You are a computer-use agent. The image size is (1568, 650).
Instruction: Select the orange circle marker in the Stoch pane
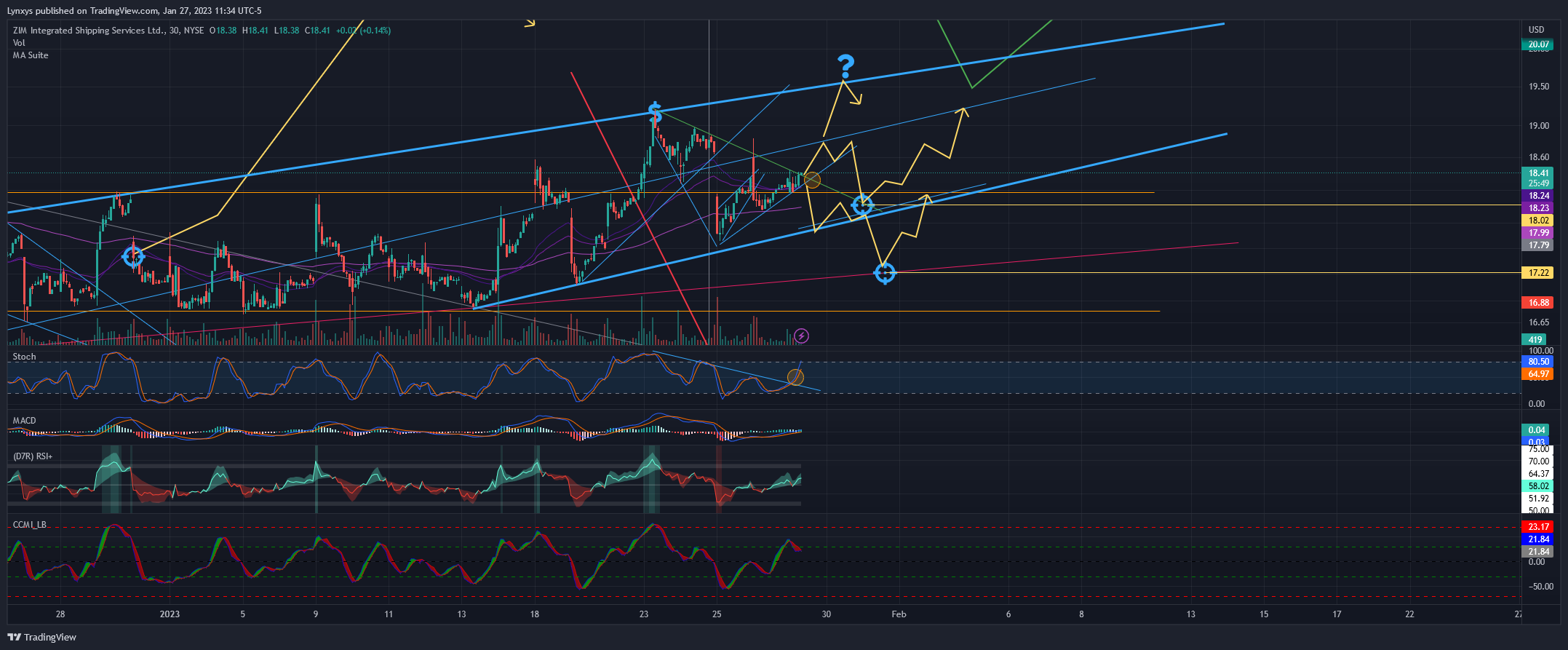coord(795,377)
